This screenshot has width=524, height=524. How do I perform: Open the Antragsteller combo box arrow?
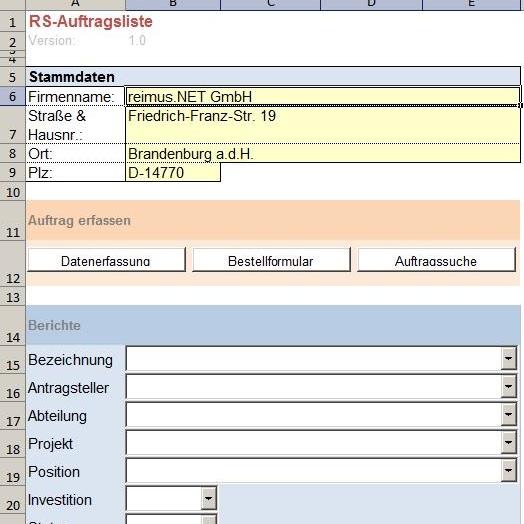(x=509, y=387)
